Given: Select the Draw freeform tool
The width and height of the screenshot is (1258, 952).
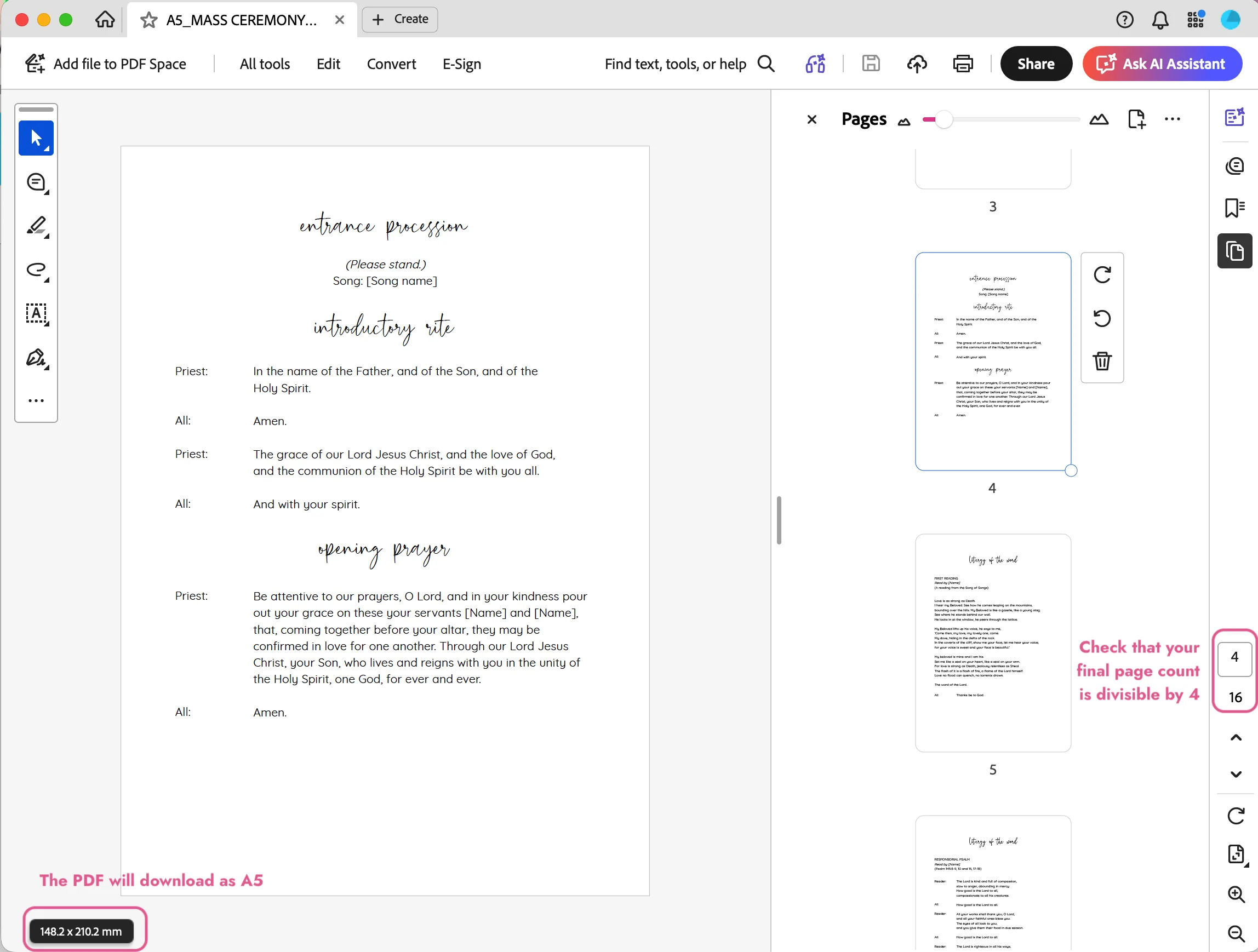Looking at the screenshot, I should [x=36, y=271].
